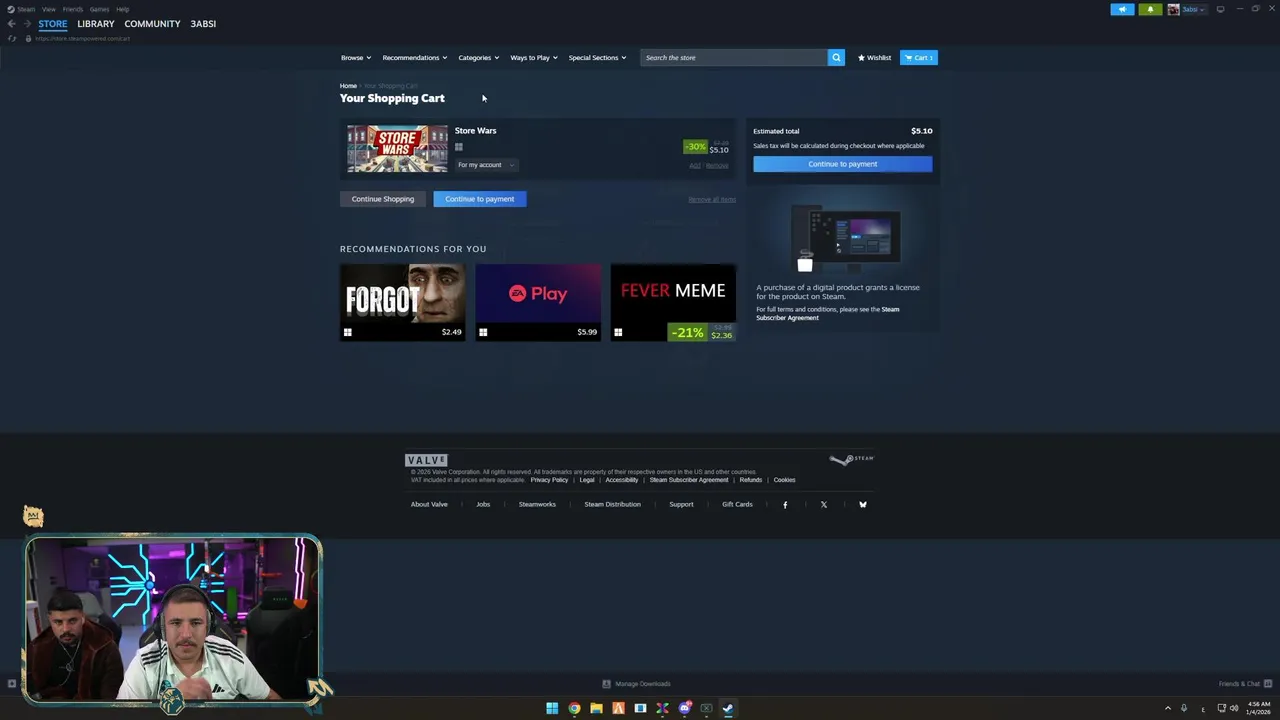Screen dimensions: 1280x720
Task: Click the Steam taskbar icon
Action: click(x=728, y=708)
